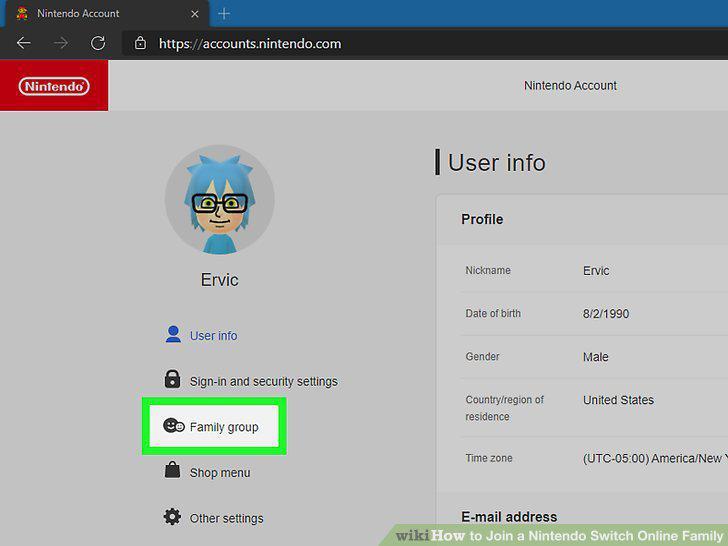Click the Date of birth label
Image resolution: width=728 pixels, height=546 pixels.
(493, 313)
